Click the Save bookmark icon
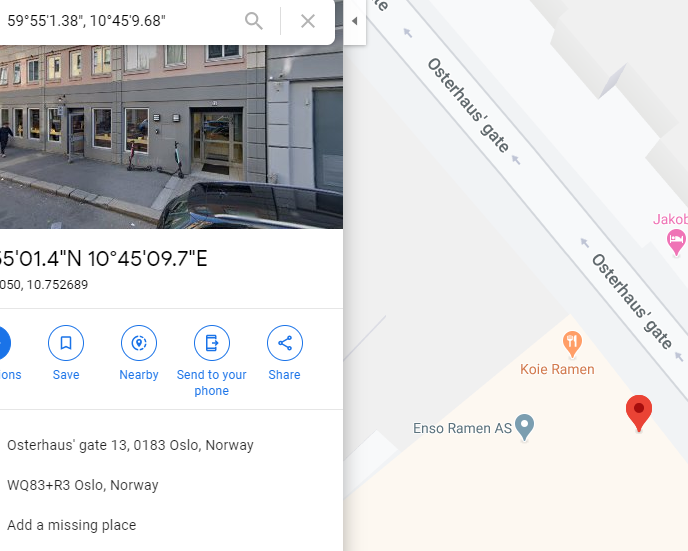Screen dimensions: 688x551 [66, 343]
